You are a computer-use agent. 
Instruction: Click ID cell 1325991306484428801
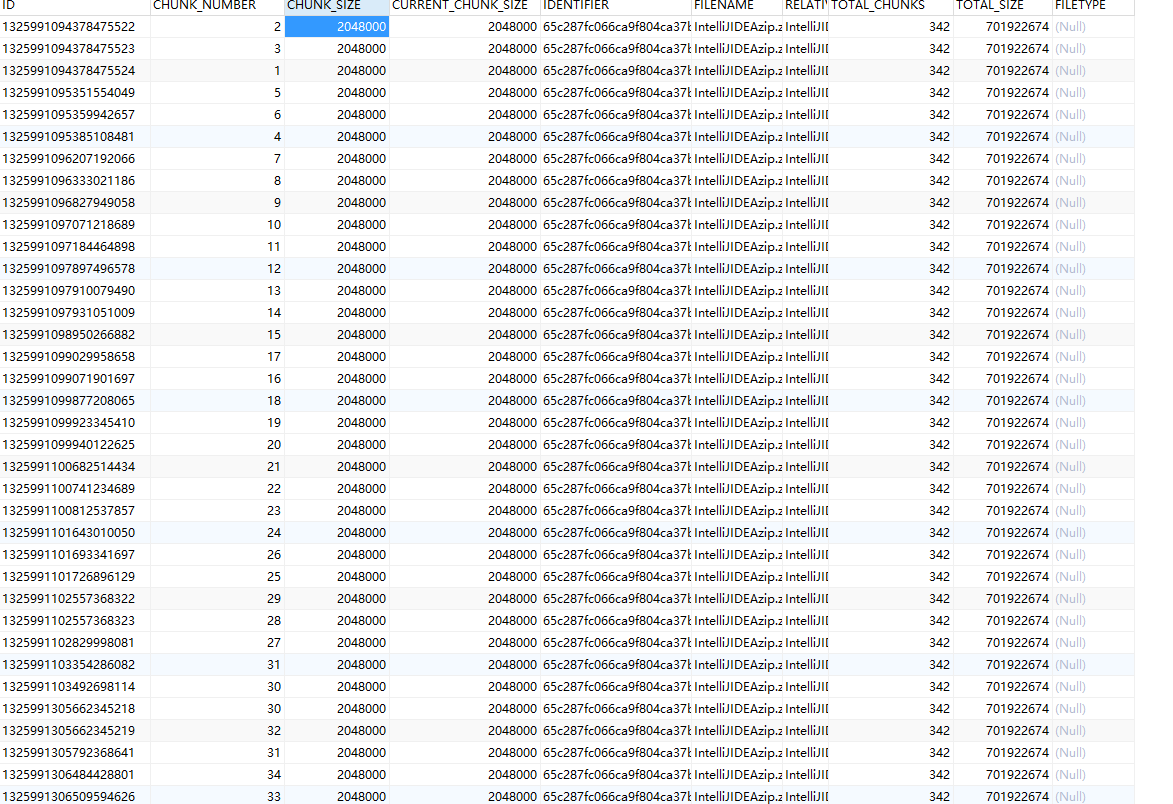[75, 775]
